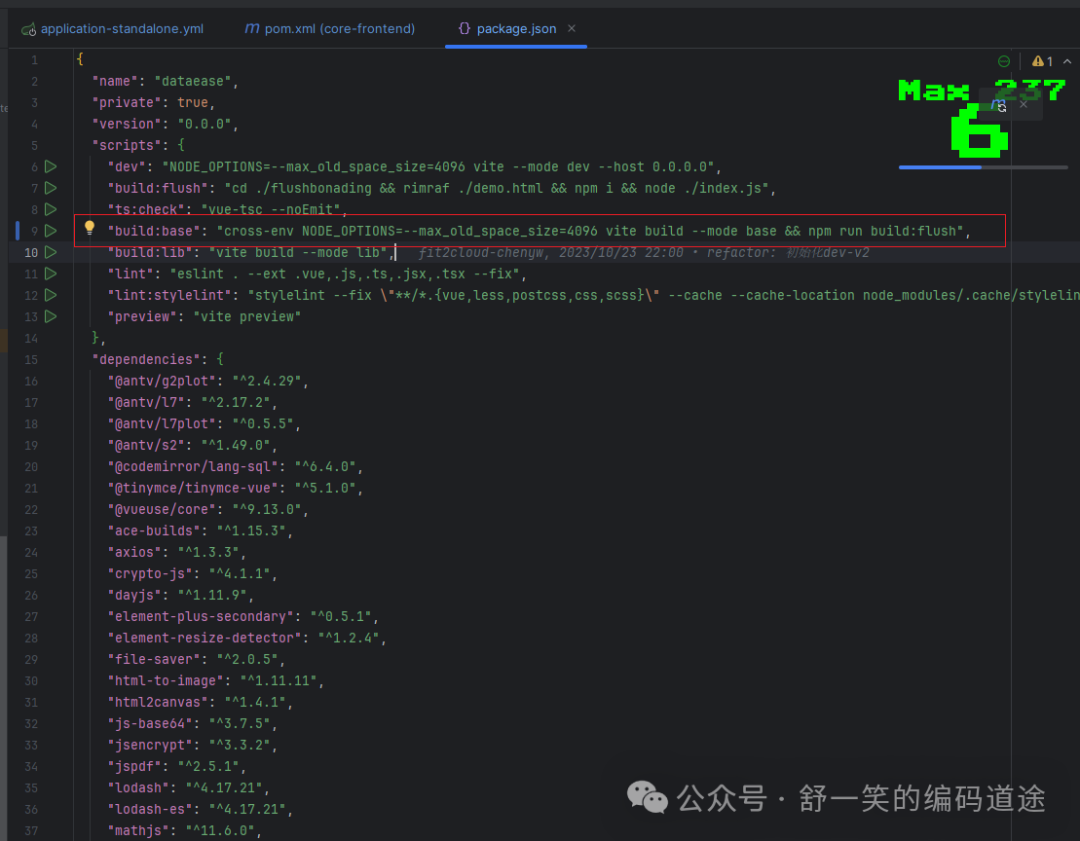Click the "version": "0.0.0" line
Screen dimensions: 1080x841
tap(165, 124)
